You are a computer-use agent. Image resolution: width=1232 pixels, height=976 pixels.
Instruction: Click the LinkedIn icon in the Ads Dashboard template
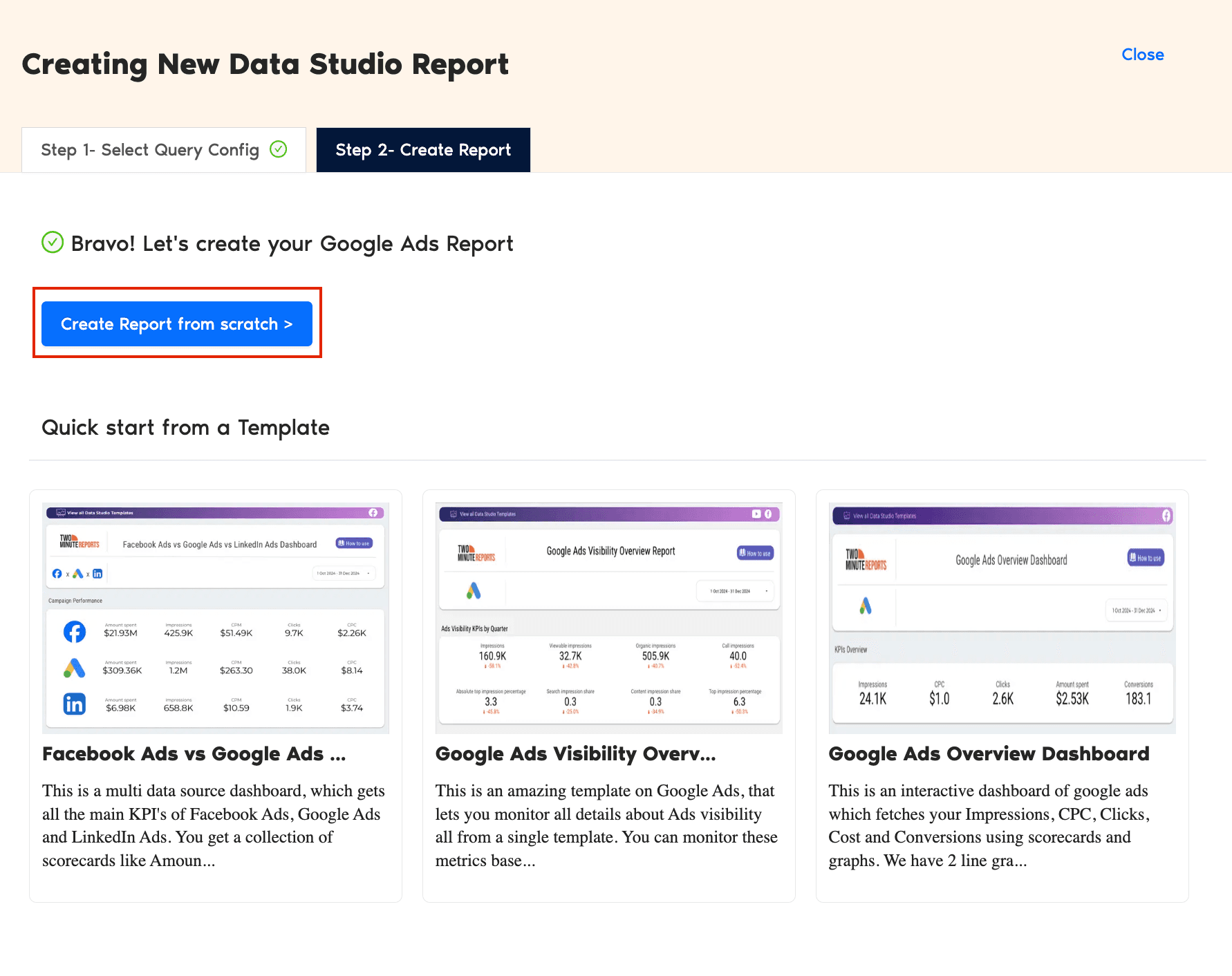pyautogui.click(x=97, y=574)
